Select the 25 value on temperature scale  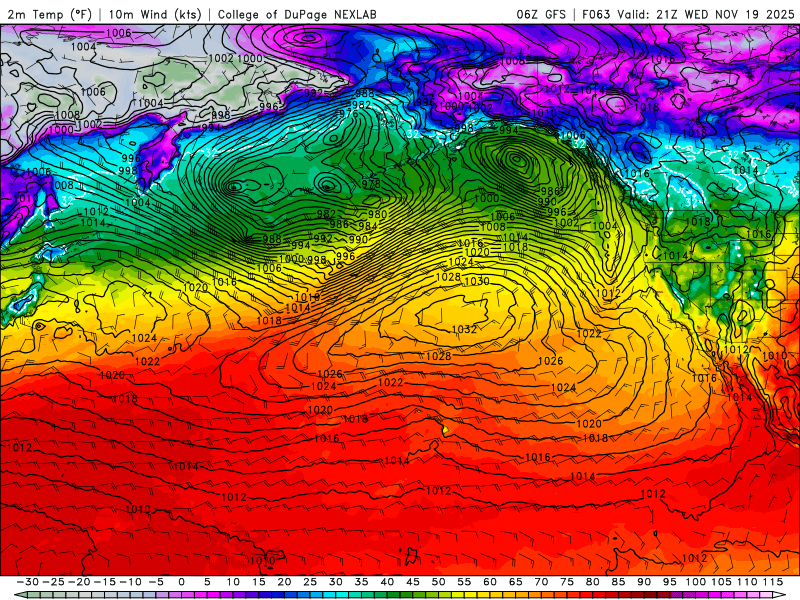pos(310,582)
